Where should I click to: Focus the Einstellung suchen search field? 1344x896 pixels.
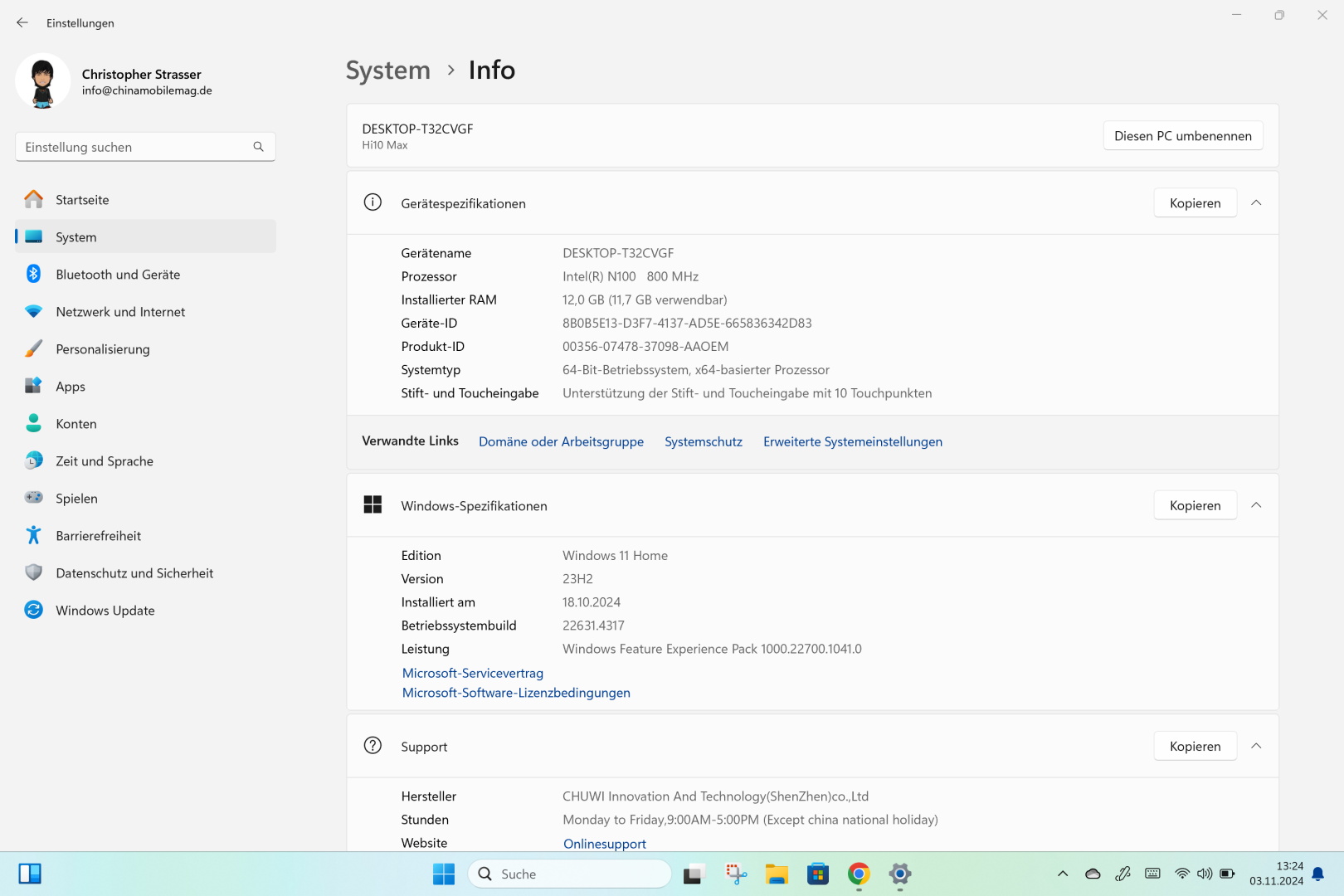[145, 147]
